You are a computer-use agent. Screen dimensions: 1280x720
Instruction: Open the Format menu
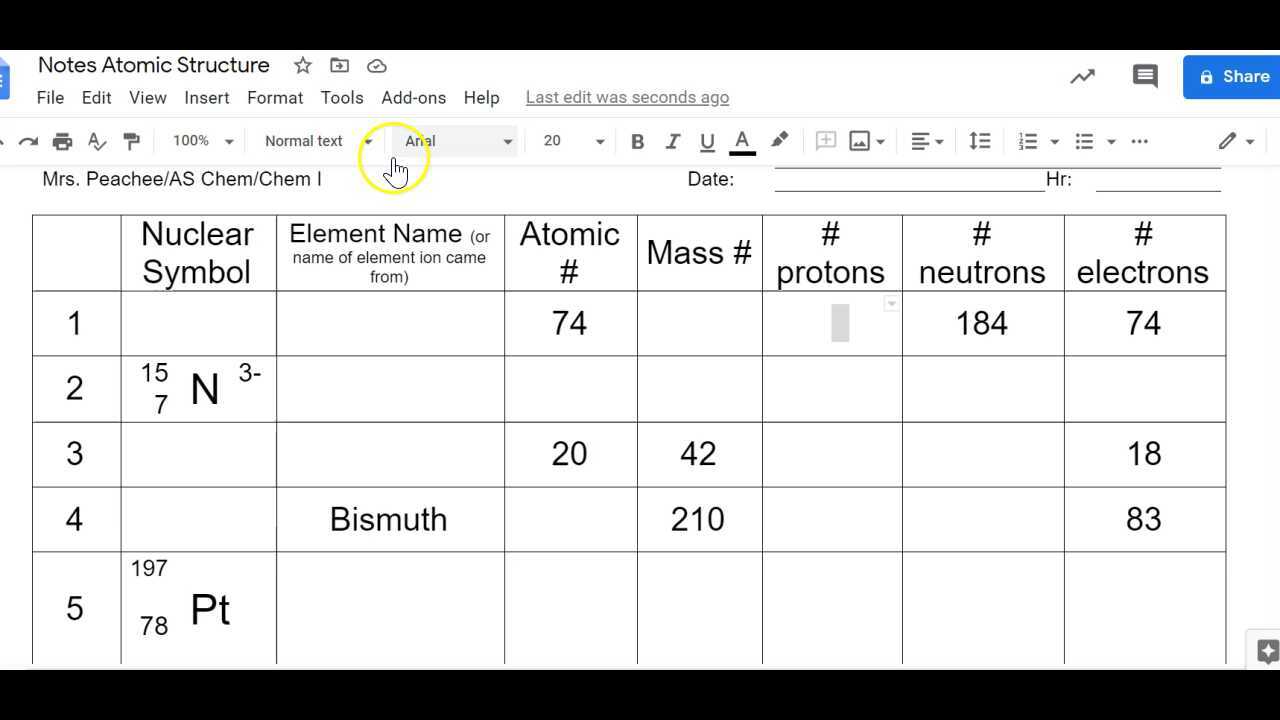[x=274, y=97]
